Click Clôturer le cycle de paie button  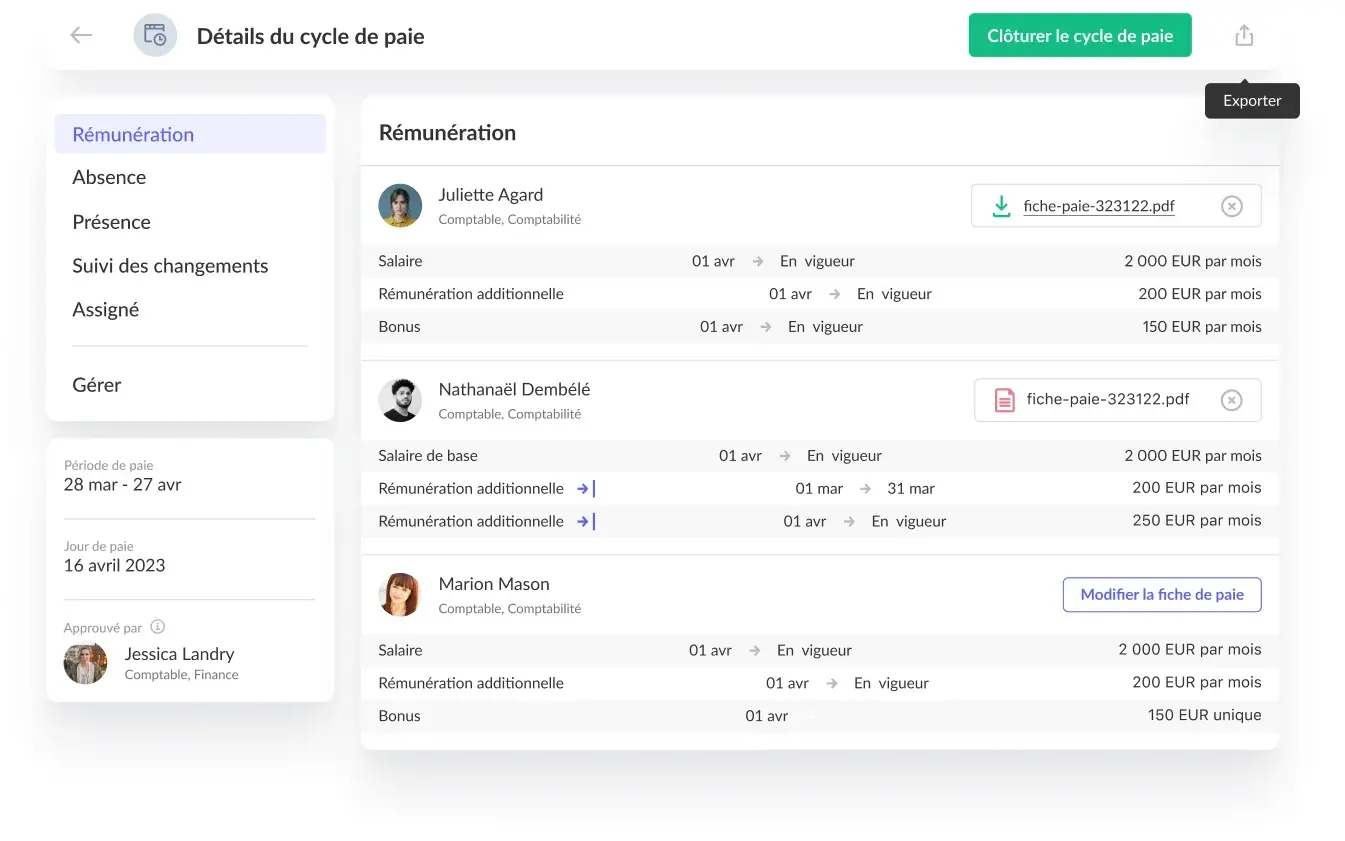click(1080, 35)
